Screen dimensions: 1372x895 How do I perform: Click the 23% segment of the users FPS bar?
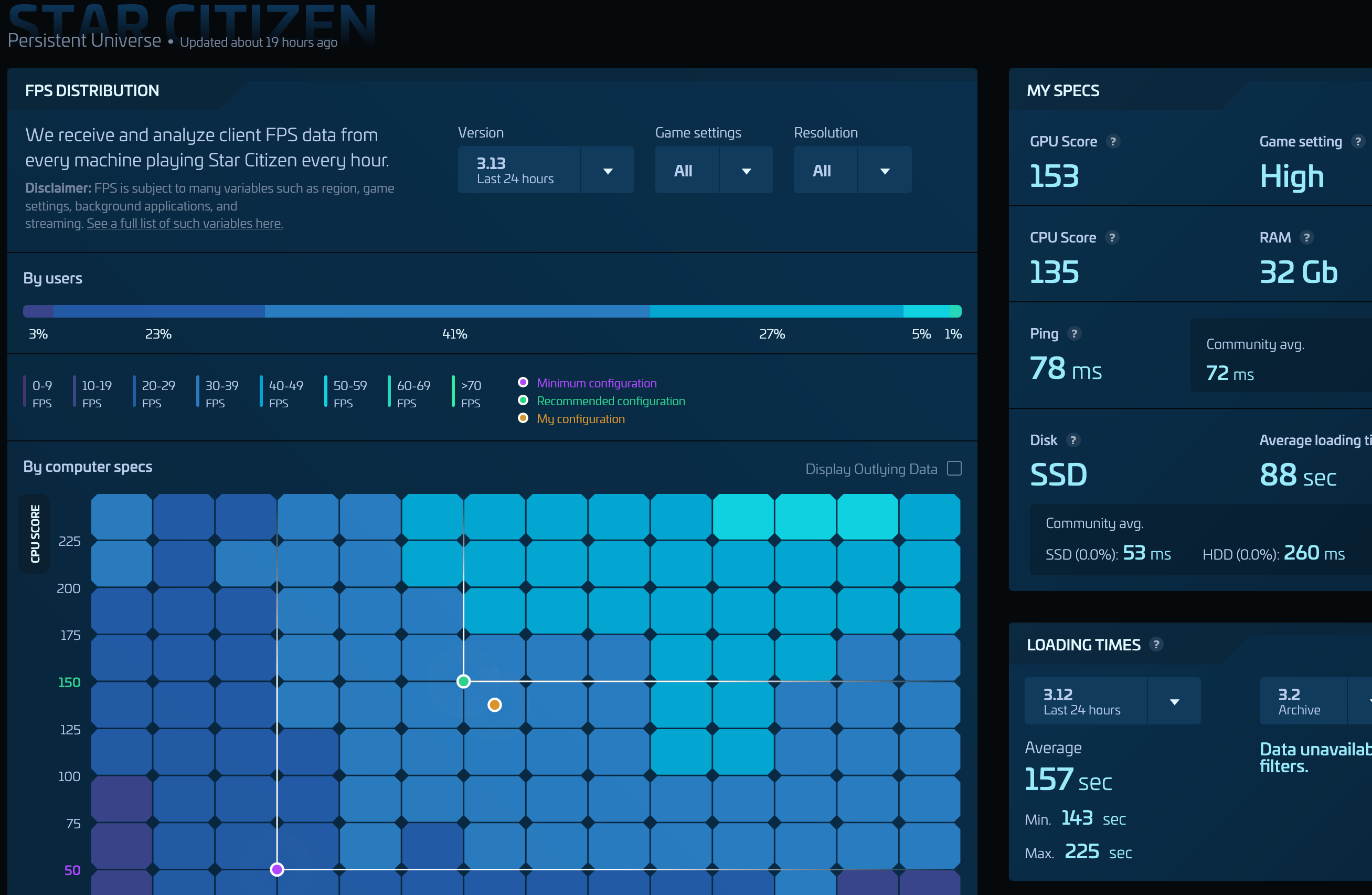159,311
